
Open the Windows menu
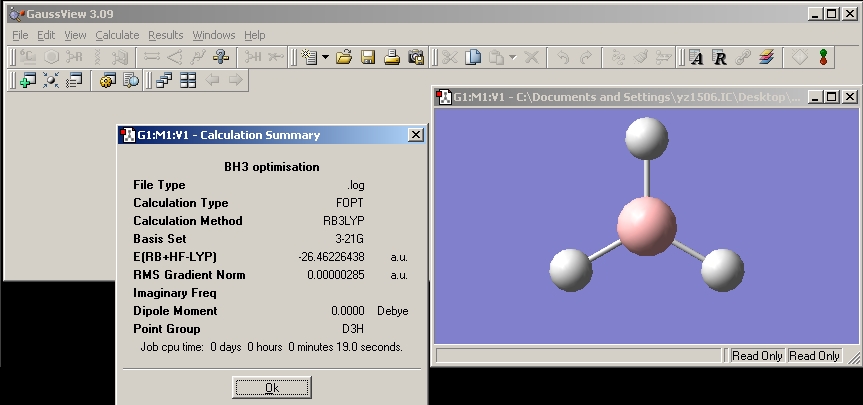214,35
